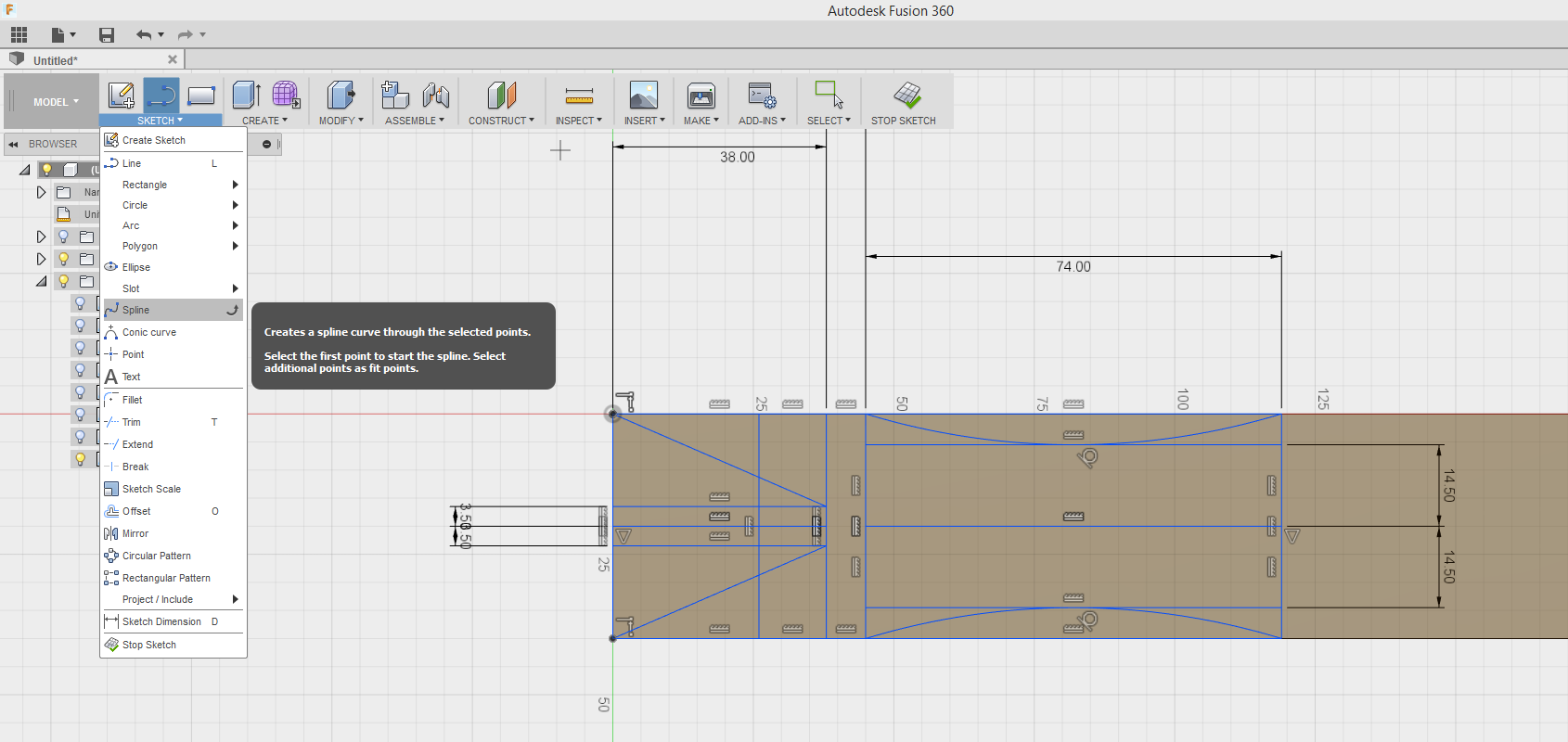Click the Extrude icon in Create
Screen dimensions: 1568x742
(246, 95)
